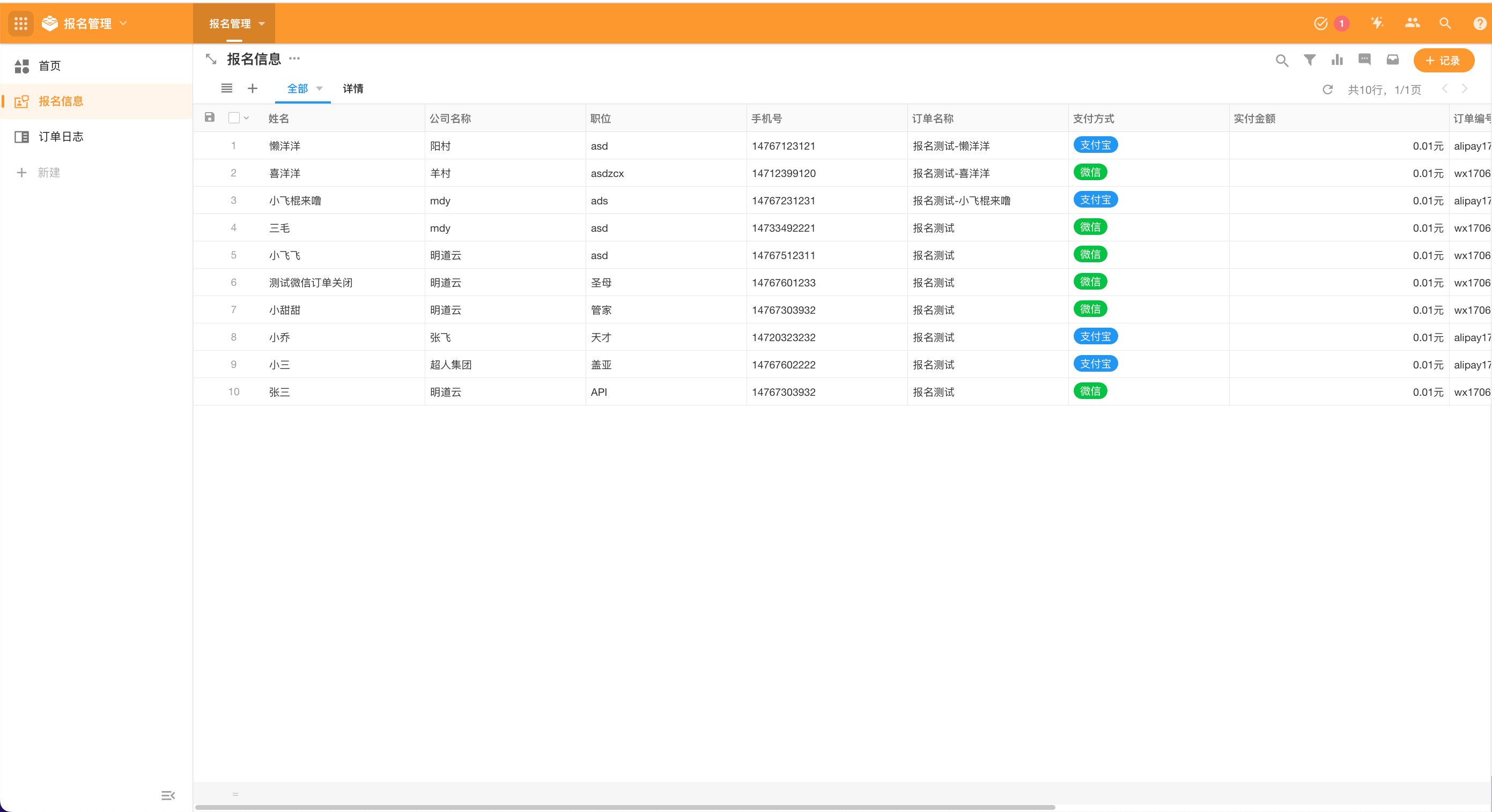
Task: Click the filter funnel icon
Action: (1309, 60)
